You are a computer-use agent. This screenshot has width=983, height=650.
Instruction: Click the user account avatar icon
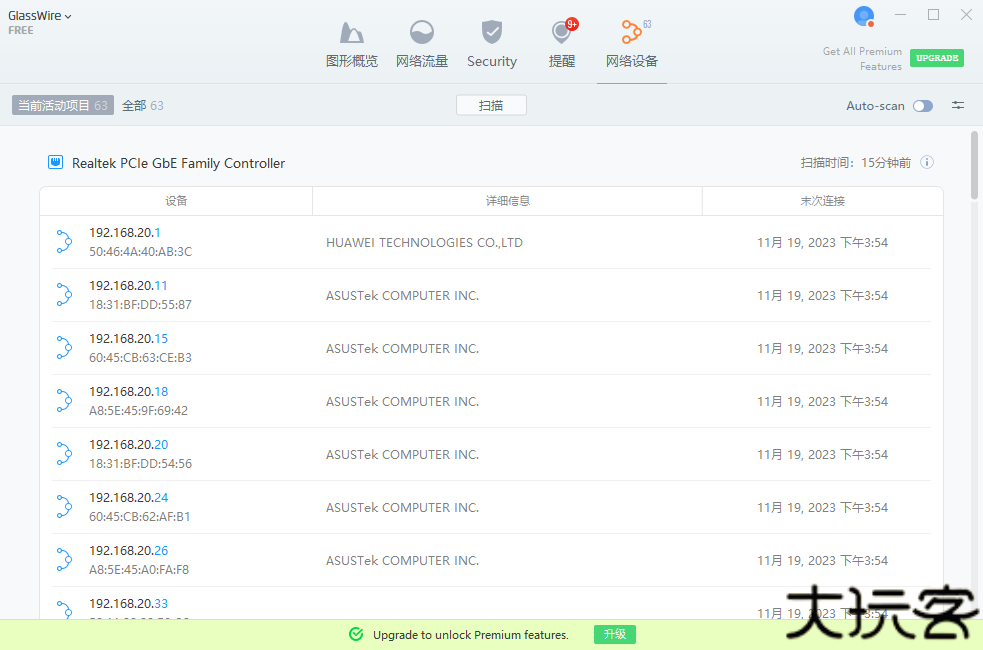[864, 16]
